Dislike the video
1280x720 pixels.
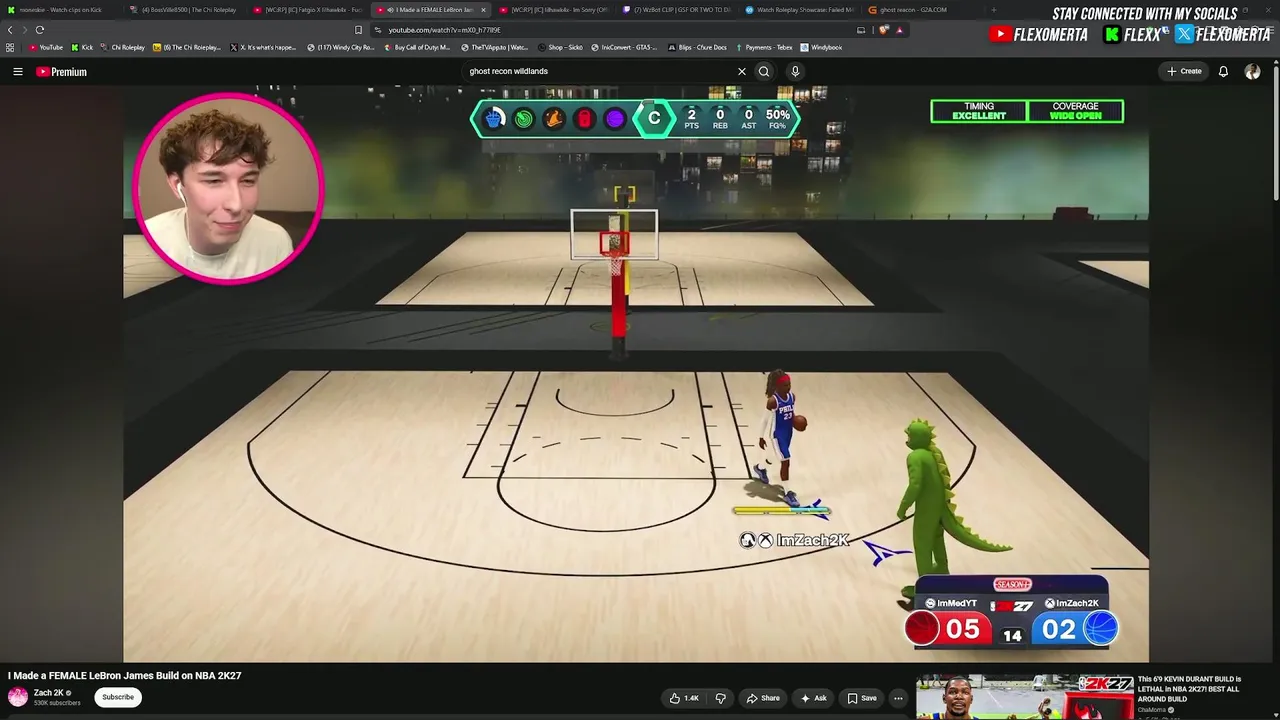pos(720,698)
